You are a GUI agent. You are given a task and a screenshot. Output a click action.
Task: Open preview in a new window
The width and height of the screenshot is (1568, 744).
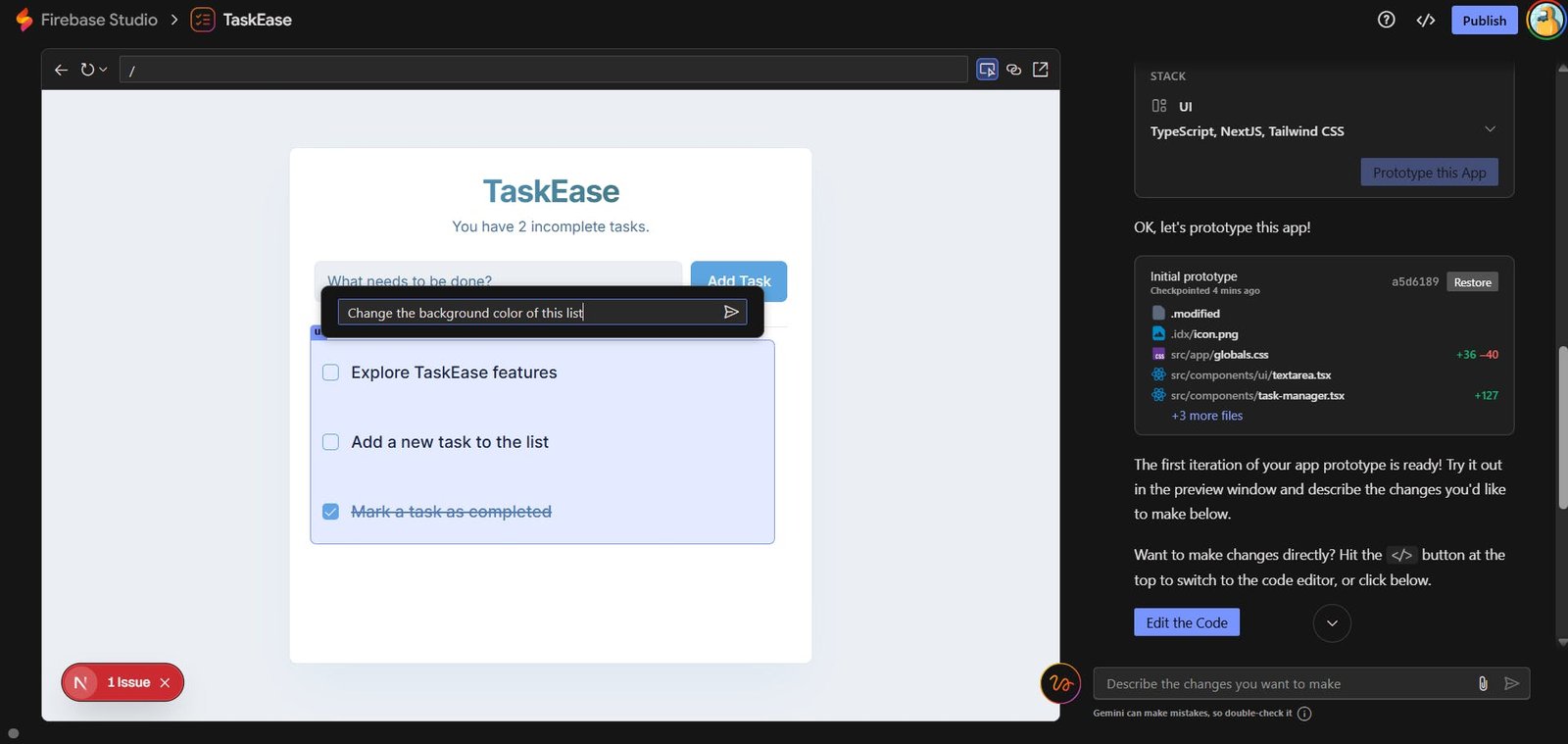pyautogui.click(x=1041, y=70)
